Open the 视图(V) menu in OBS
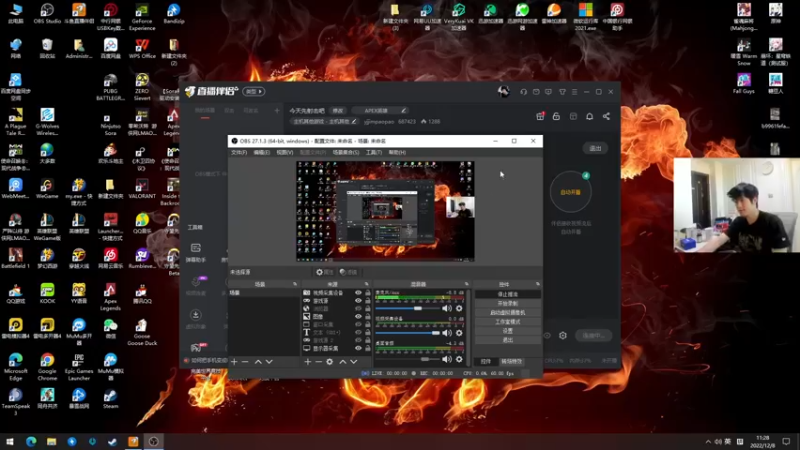This screenshot has width=800, height=450. coord(285,153)
